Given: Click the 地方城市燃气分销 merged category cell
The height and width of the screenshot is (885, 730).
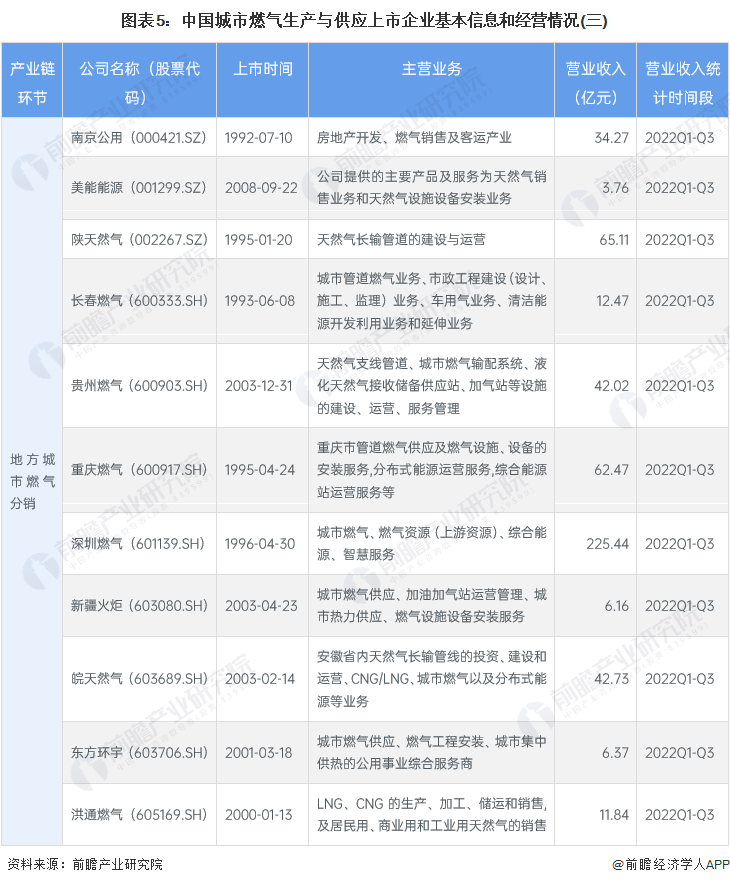Looking at the screenshot, I should point(31,481).
